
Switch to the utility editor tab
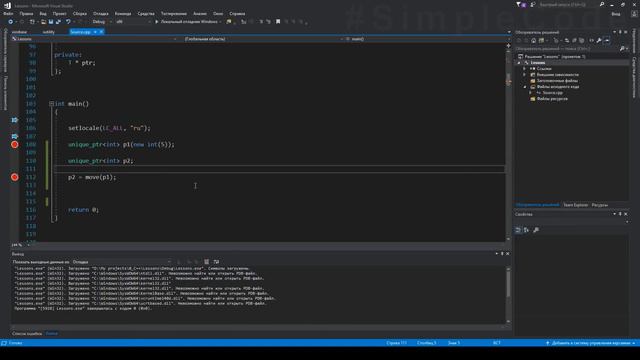(49, 32)
